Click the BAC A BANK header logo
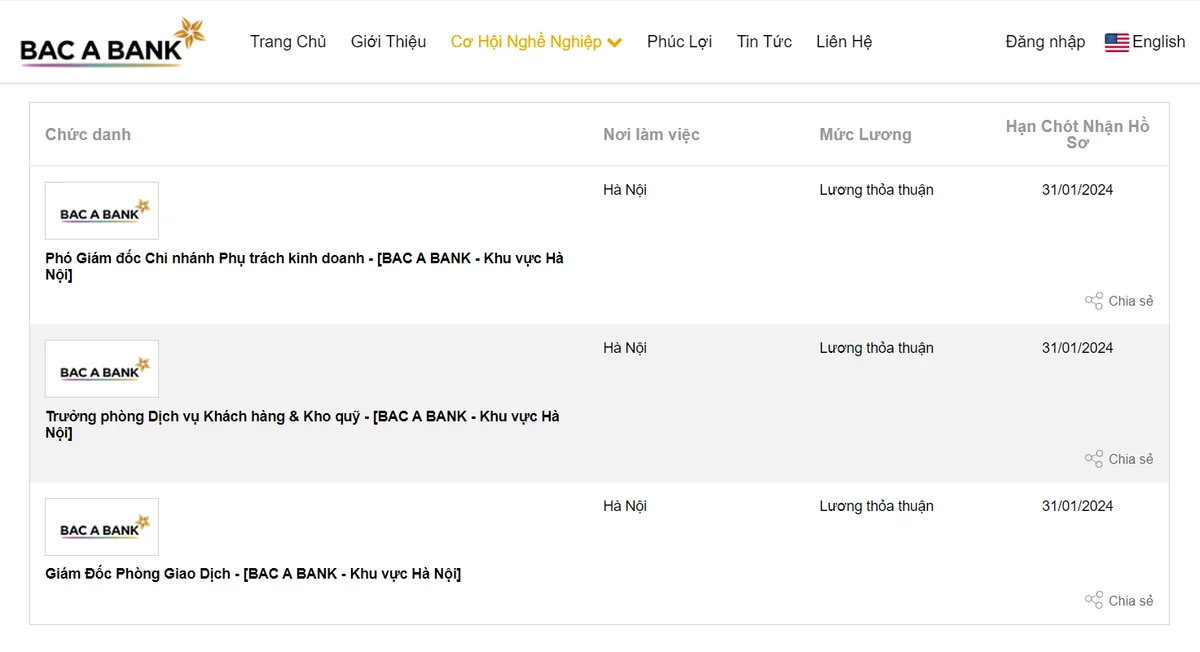 pos(113,42)
